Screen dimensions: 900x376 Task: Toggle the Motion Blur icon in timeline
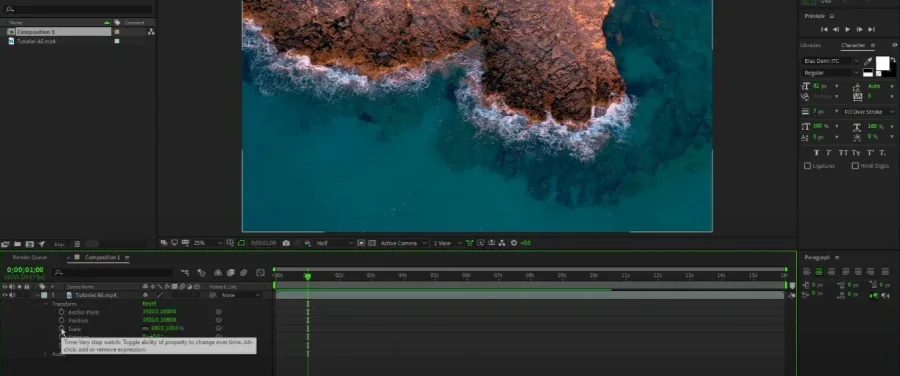coord(244,273)
